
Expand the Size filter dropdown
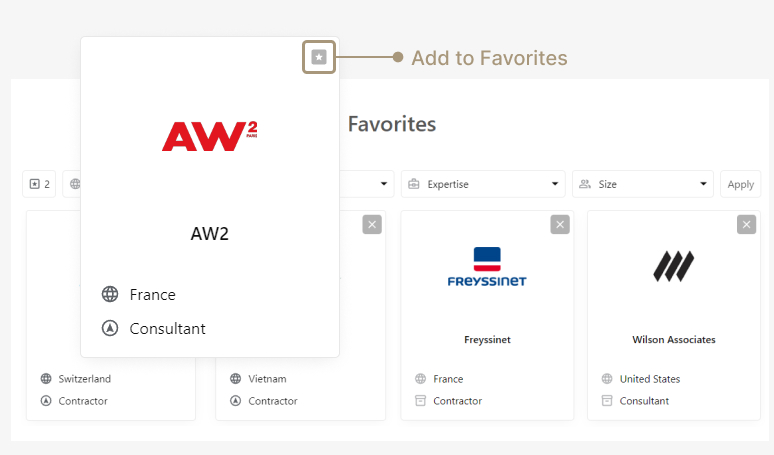643,184
